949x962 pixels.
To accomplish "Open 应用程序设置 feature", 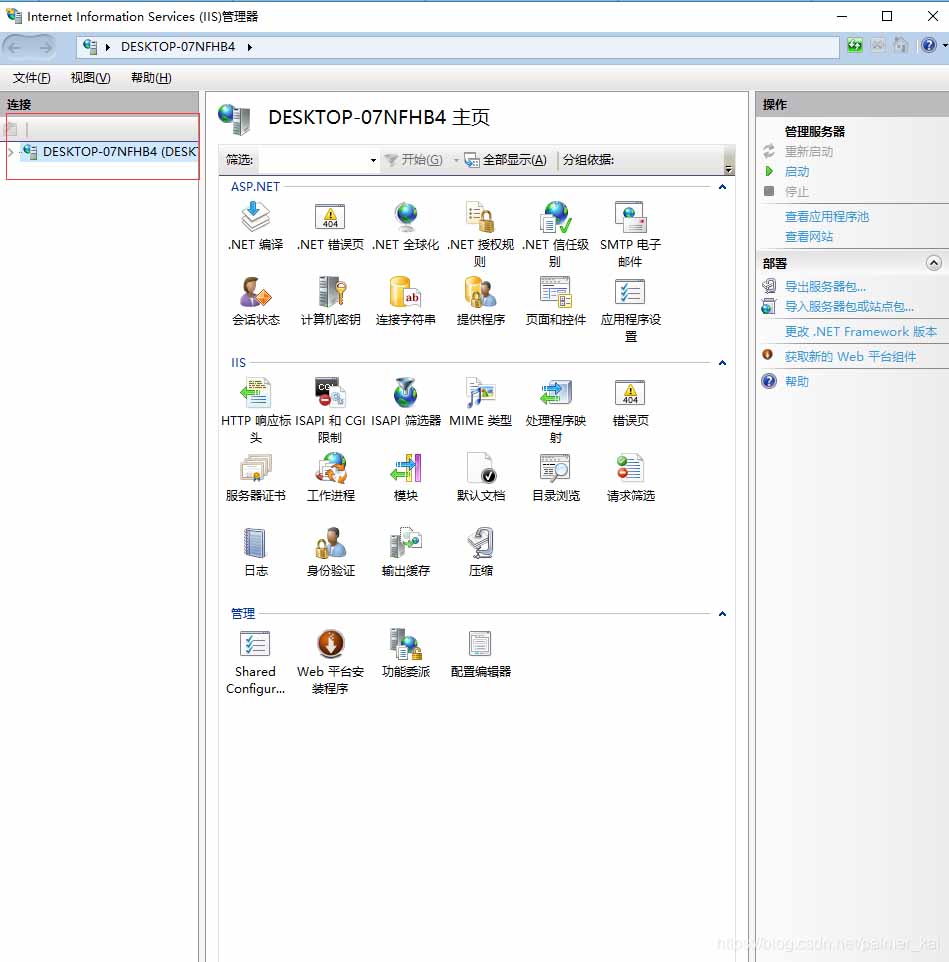I will point(631,309).
